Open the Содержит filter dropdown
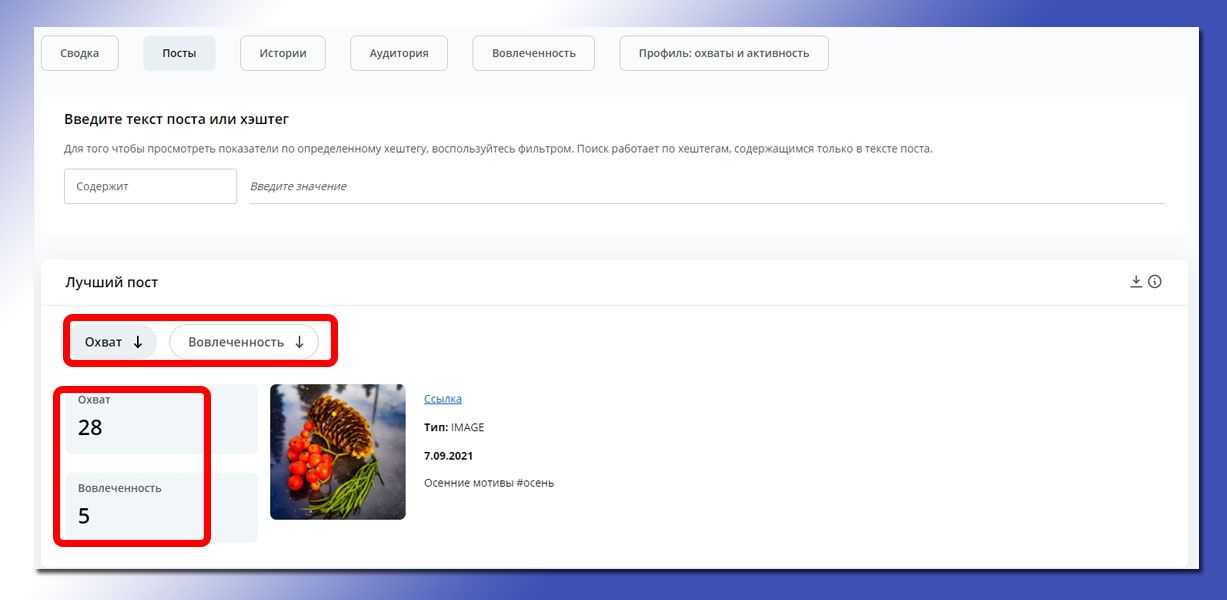Viewport: 1227px width, 600px height. (x=150, y=186)
